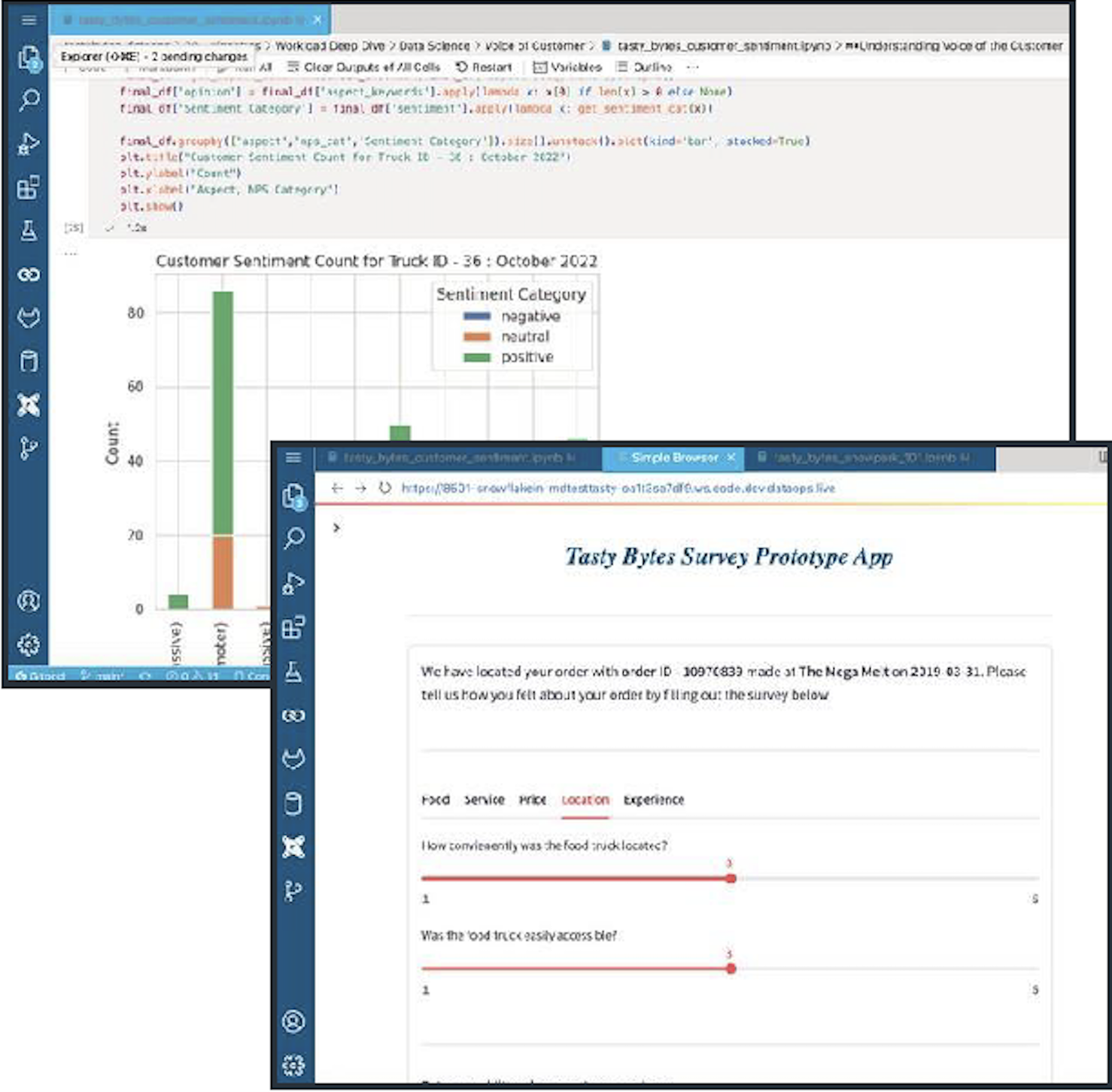The height and width of the screenshot is (1092, 1112).
Task: Click the chart title for Truck ID 36
Action: pyautogui.click(x=376, y=261)
